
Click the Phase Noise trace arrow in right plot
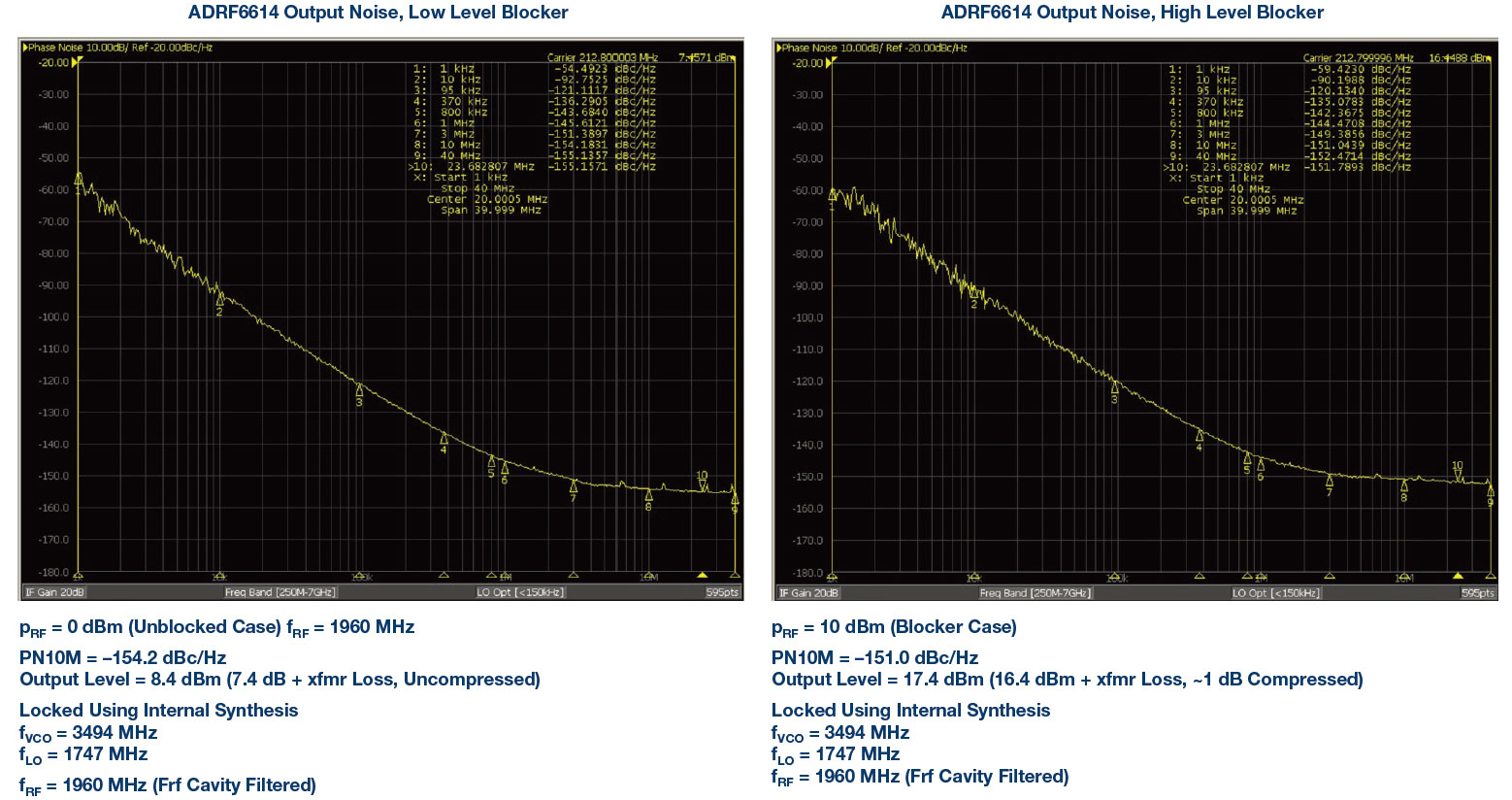pyautogui.click(x=778, y=48)
